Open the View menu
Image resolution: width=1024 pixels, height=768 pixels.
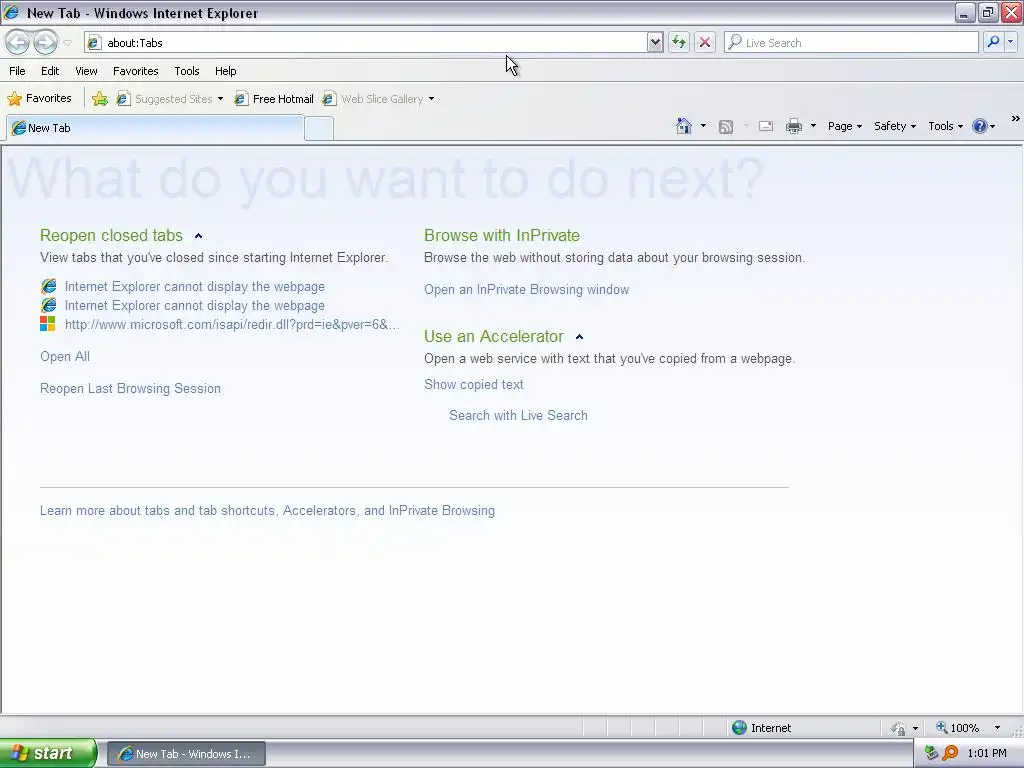point(86,71)
